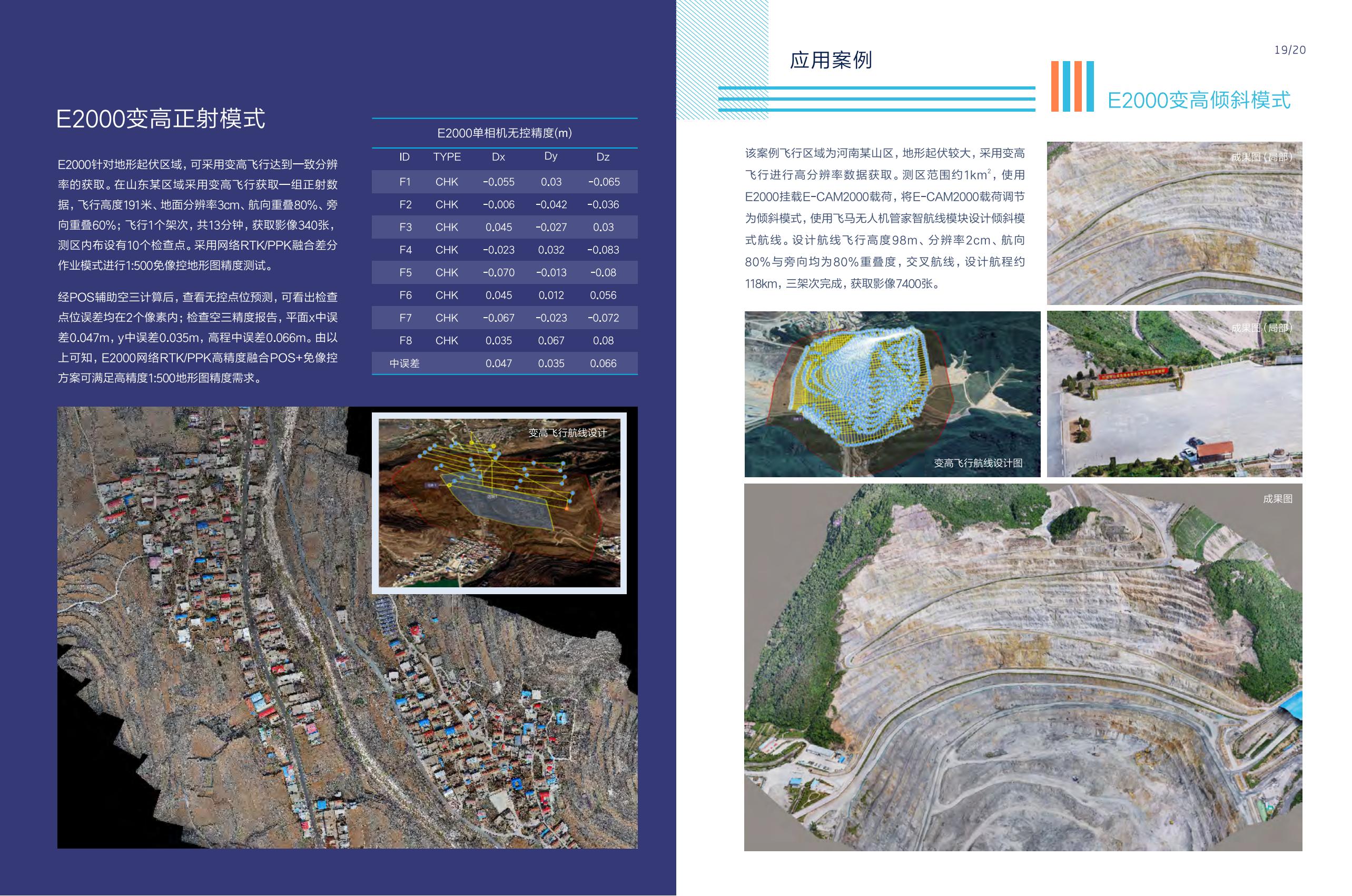Screen dimensions: 1352x896
Task: Click F7 Dz value -0.072
Action: [603, 318]
